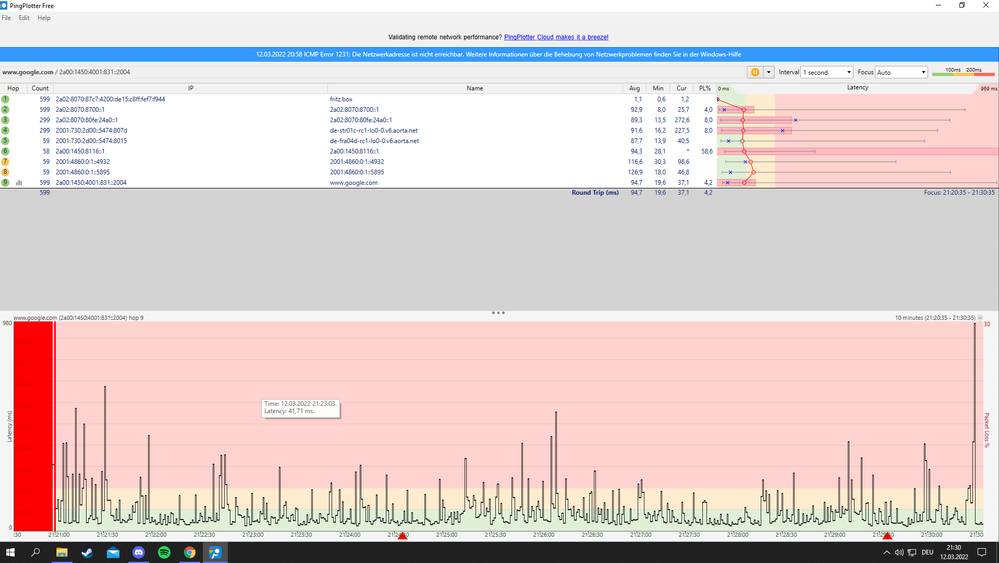Click the Cur column header
This screenshot has width=999, height=563.
coord(682,89)
